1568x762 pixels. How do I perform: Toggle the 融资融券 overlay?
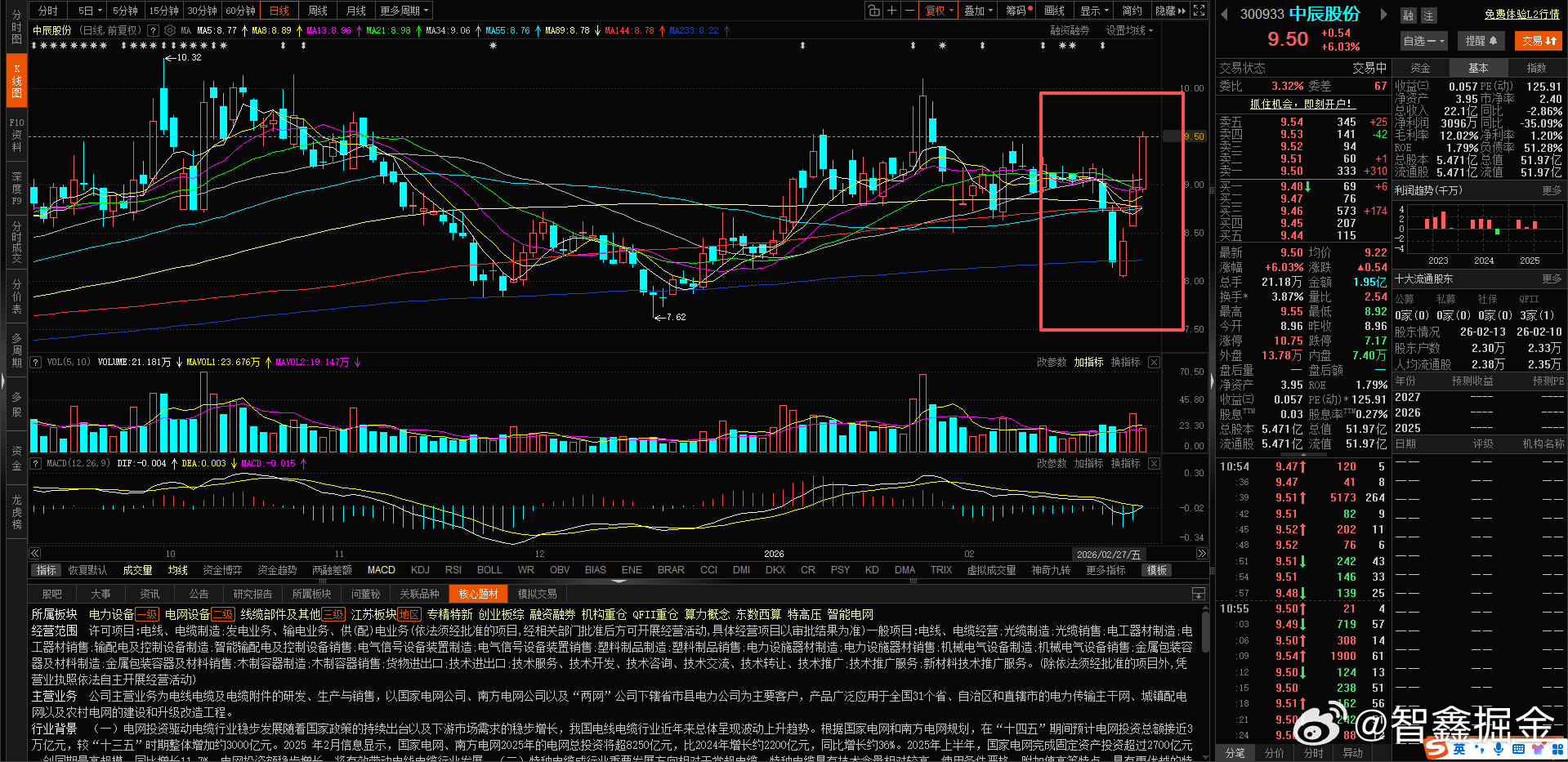[x=1070, y=30]
